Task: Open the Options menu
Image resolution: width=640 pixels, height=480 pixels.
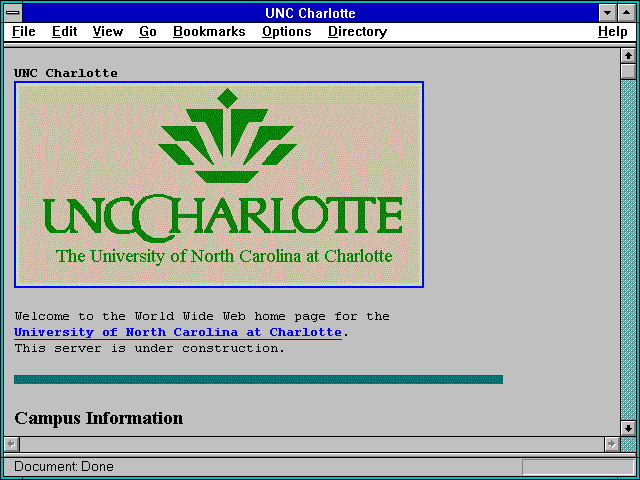Action: pos(287,32)
